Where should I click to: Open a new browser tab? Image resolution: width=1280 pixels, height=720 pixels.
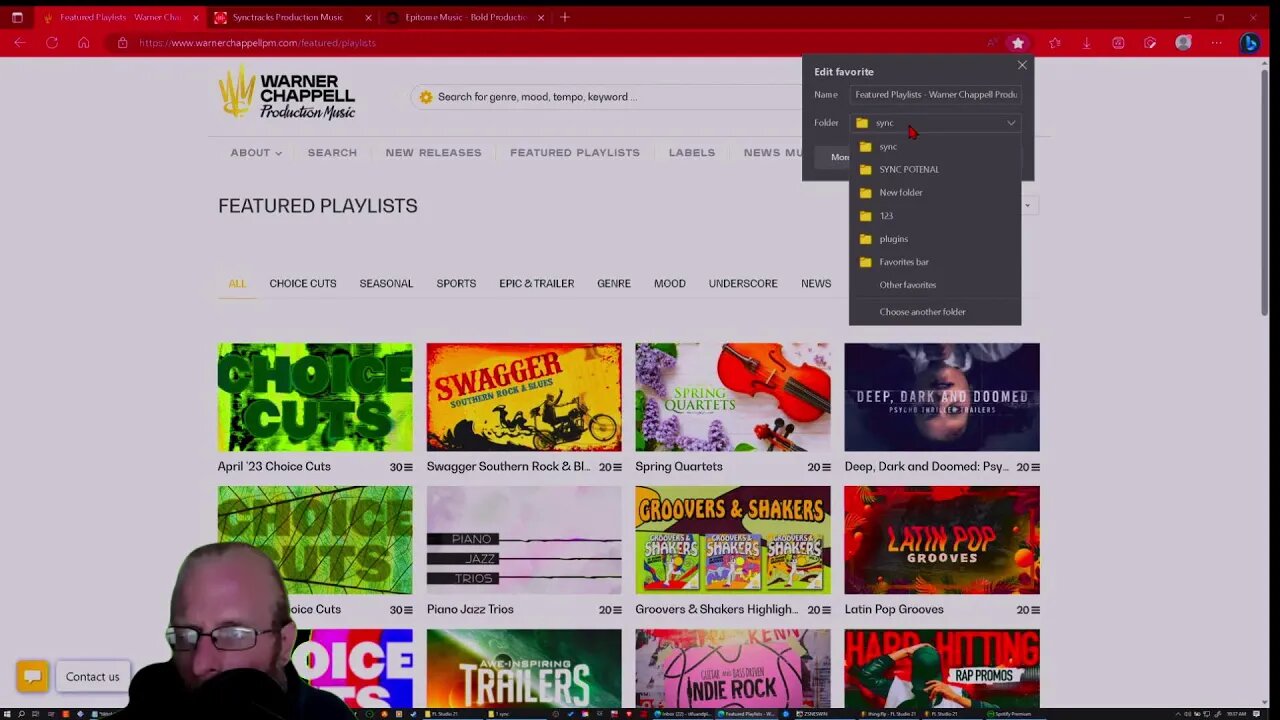565,17
